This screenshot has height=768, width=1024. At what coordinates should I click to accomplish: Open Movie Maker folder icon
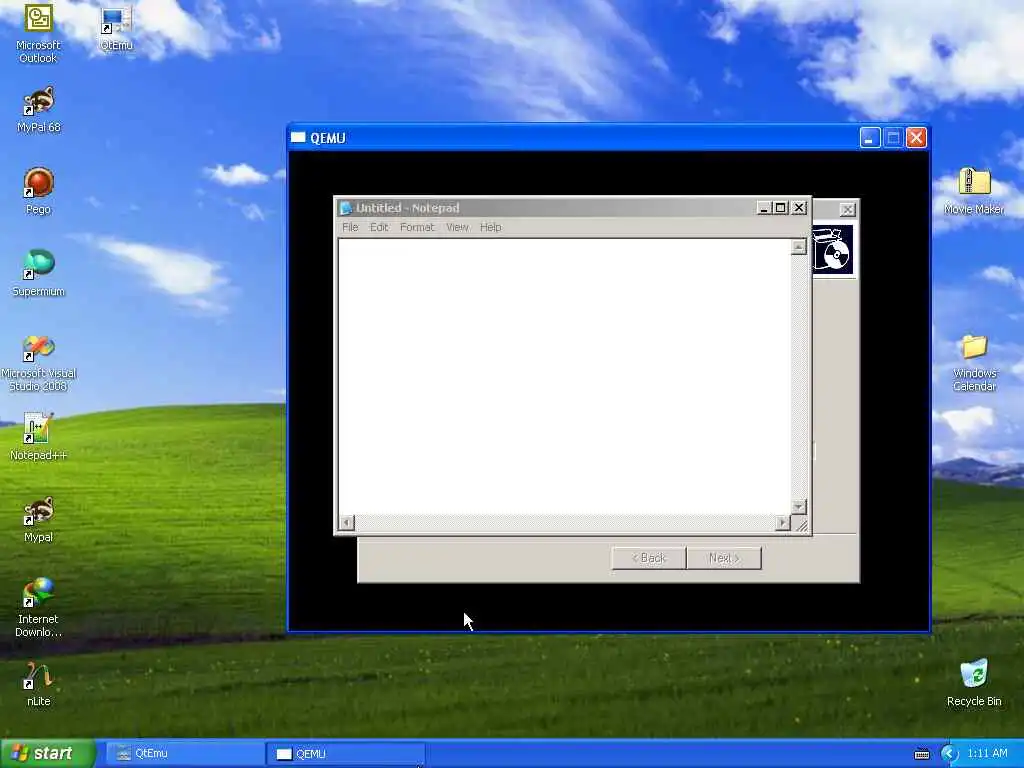pyautogui.click(x=974, y=191)
